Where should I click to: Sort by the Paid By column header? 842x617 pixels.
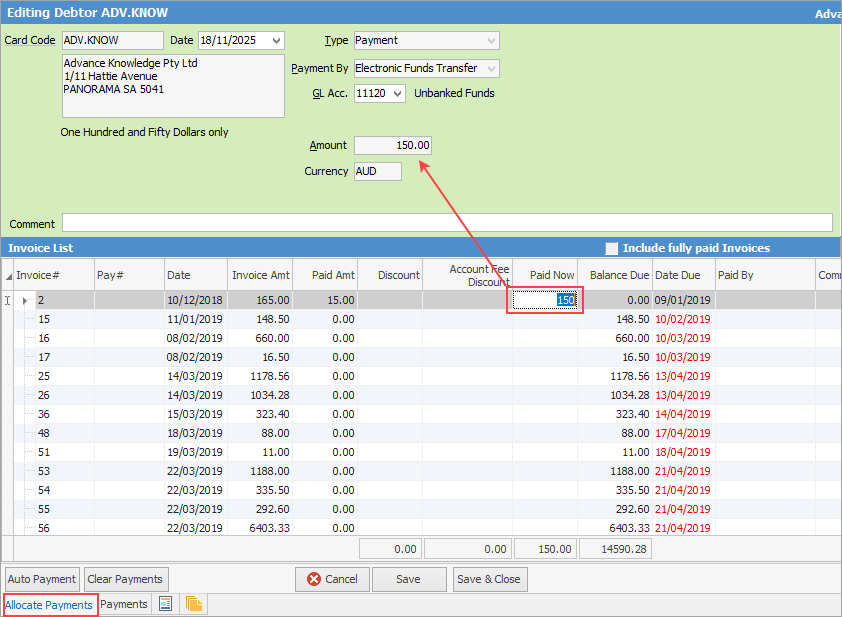[765, 275]
